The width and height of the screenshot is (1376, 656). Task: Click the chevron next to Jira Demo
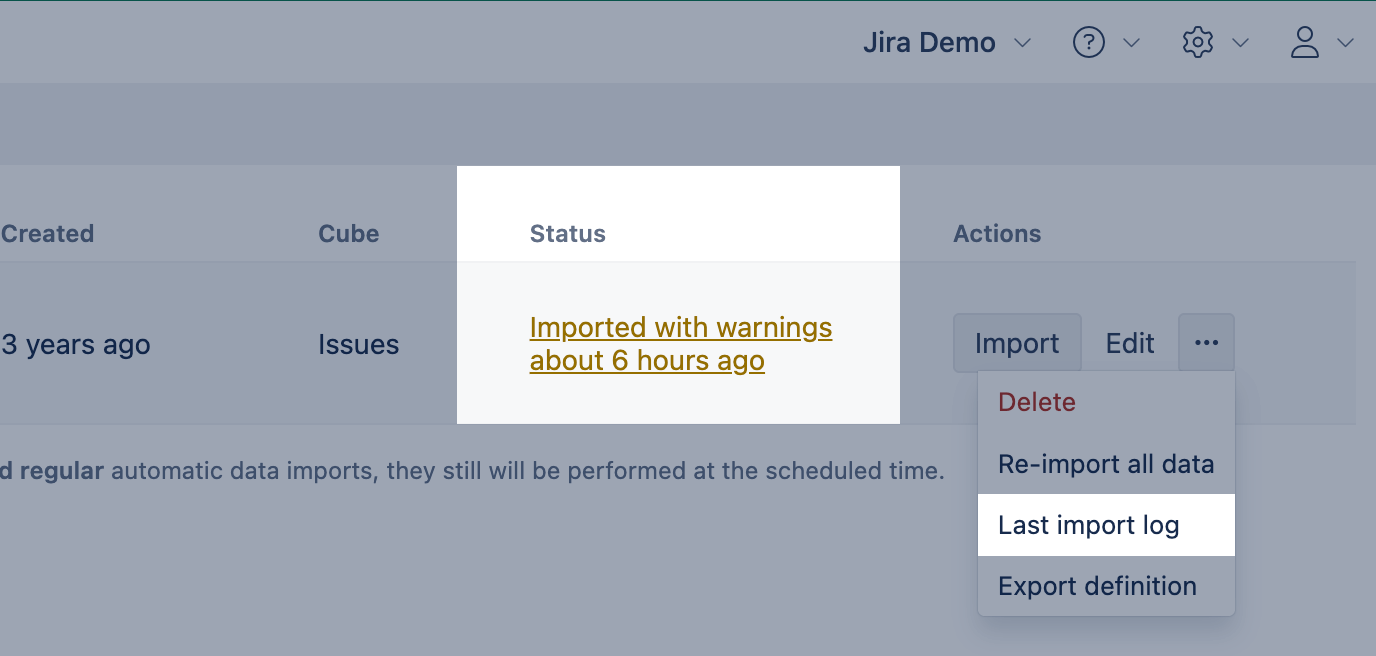(1022, 43)
